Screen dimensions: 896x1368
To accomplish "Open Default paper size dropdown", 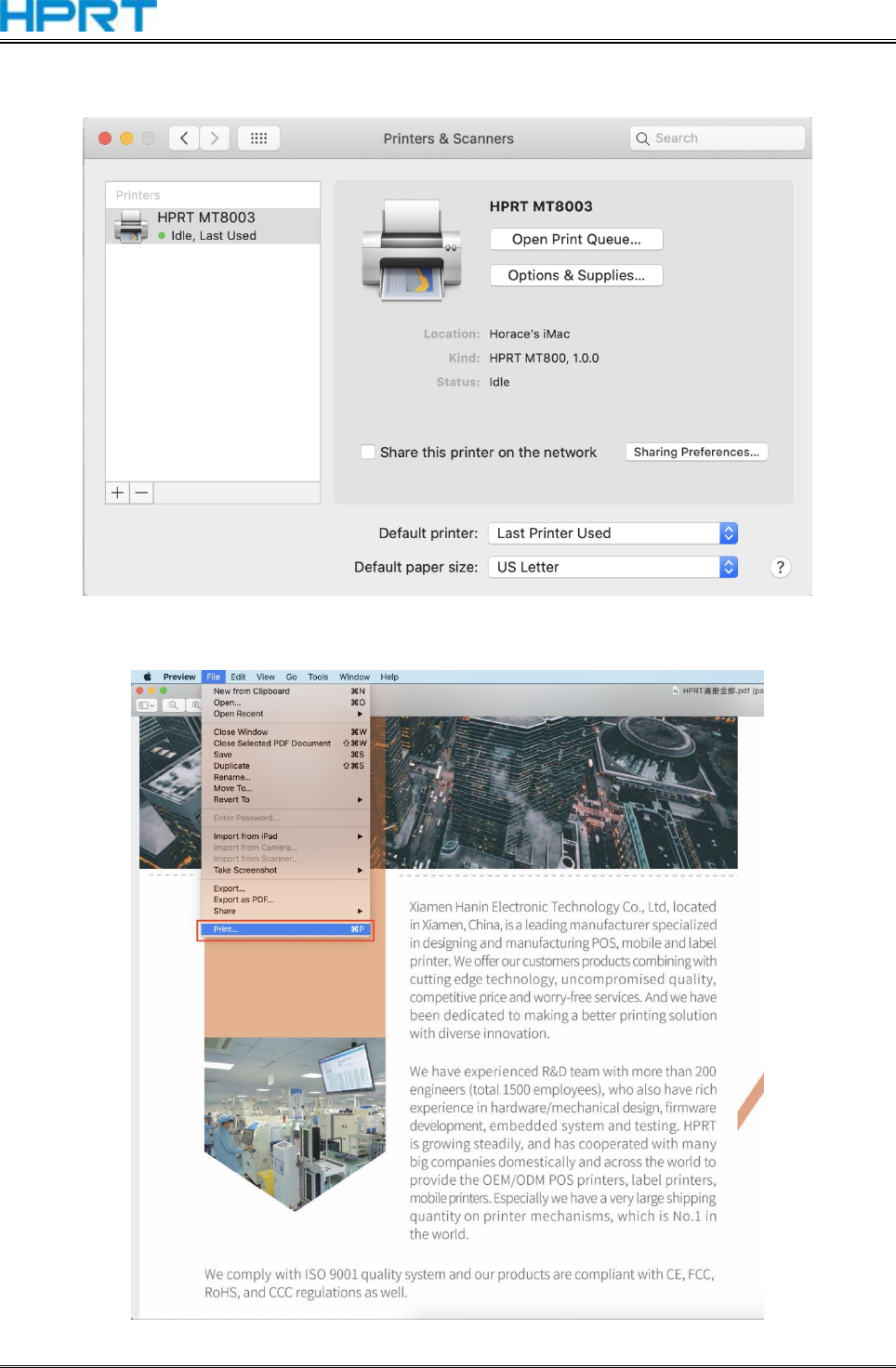I will pos(613,567).
